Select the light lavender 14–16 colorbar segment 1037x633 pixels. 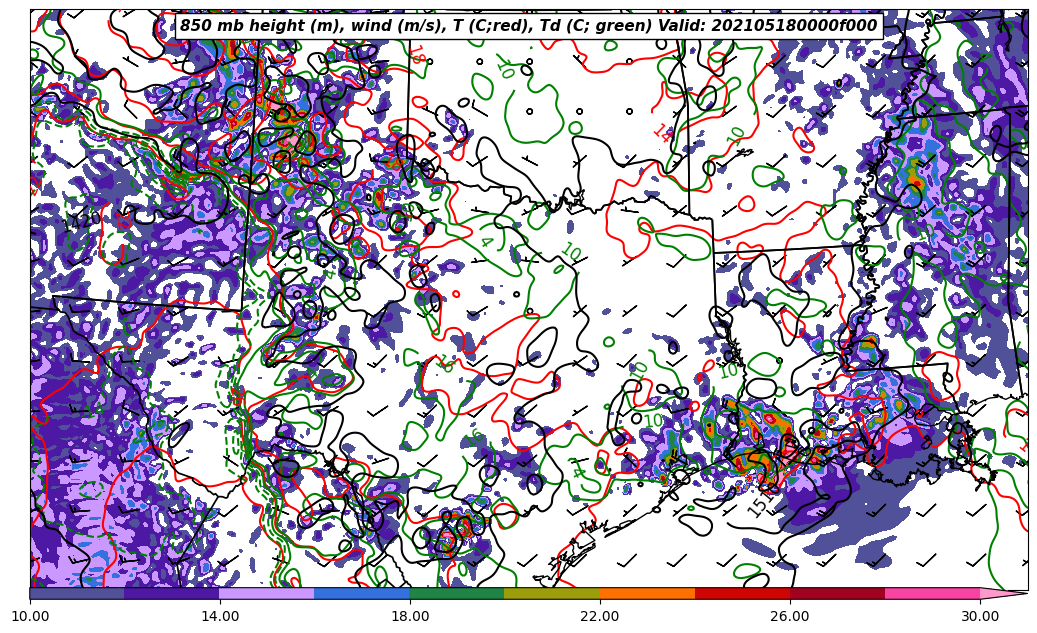click(267, 593)
